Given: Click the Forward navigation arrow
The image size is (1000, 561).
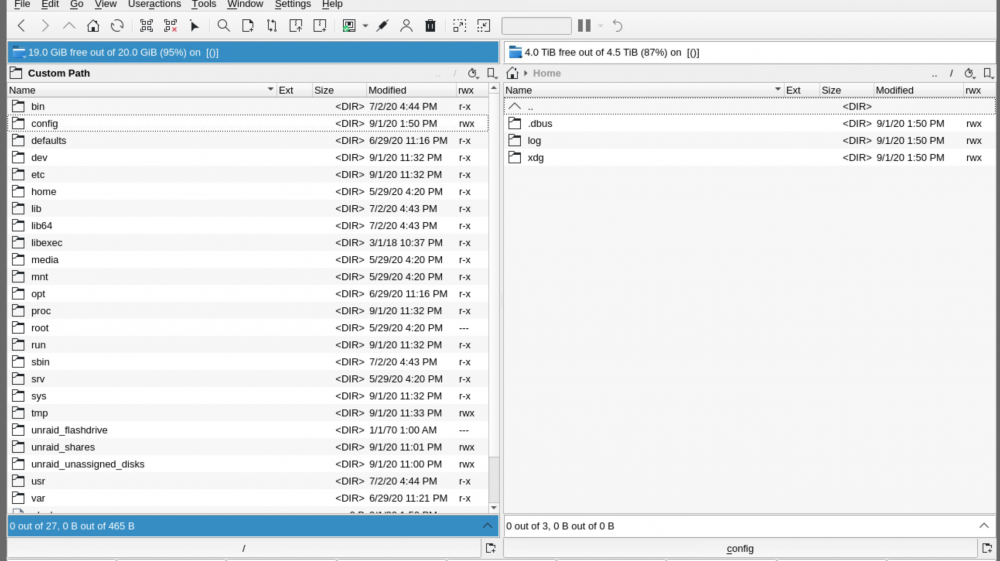Looking at the screenshot, I should click(45, 26).
